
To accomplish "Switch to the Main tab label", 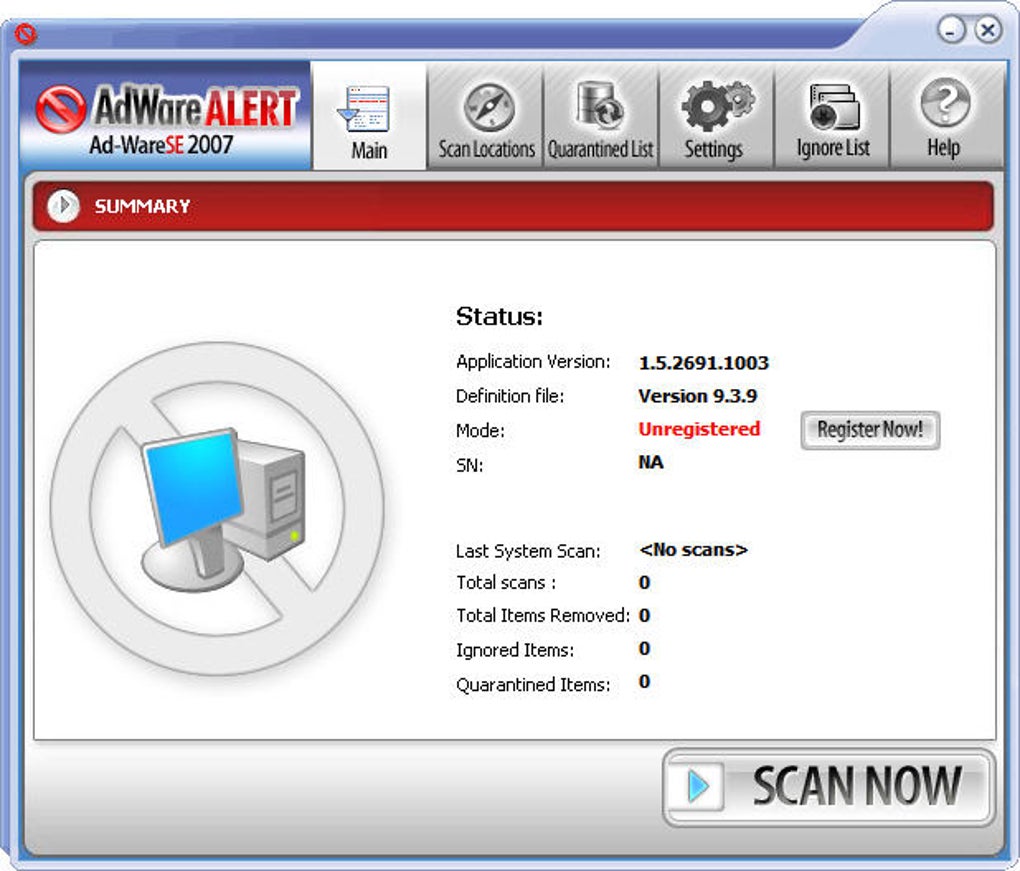I will coord(369,151).
